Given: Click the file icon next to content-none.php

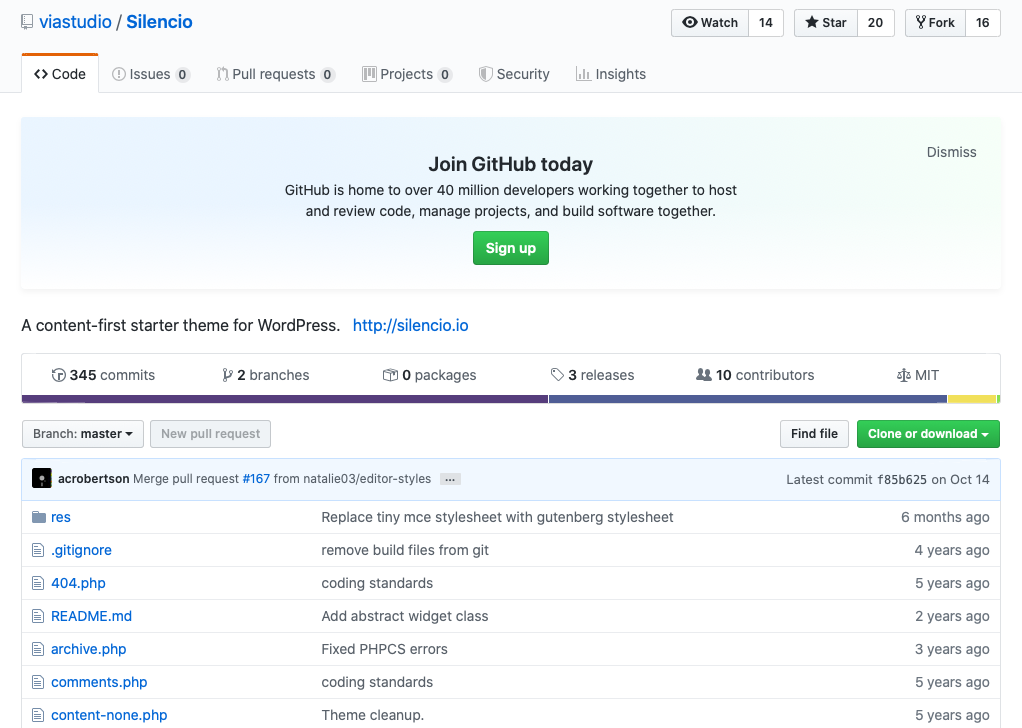Looking at the screenshot, I should 38,716.
